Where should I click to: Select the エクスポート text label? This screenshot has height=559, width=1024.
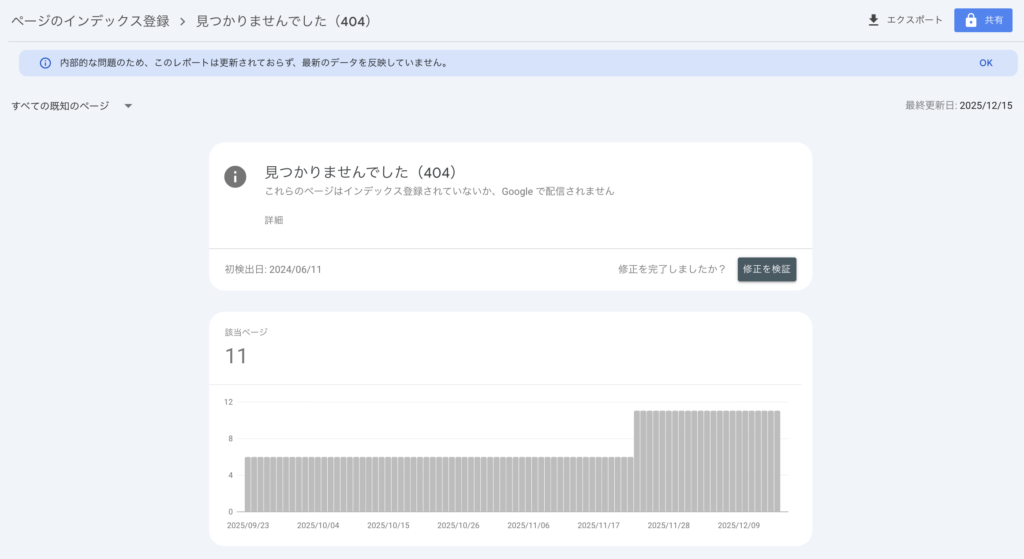click(914, 20)
